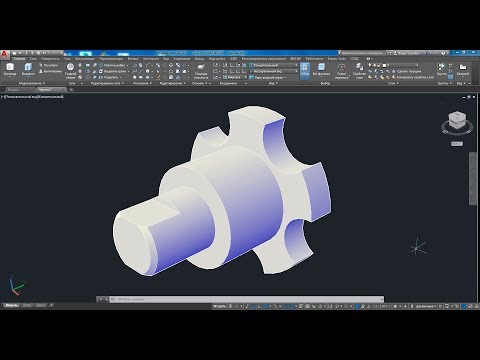Viewport: 480px width, 360px height.
Task: Switch to the Главная ribbon tab
Action: tap(19, 59)
